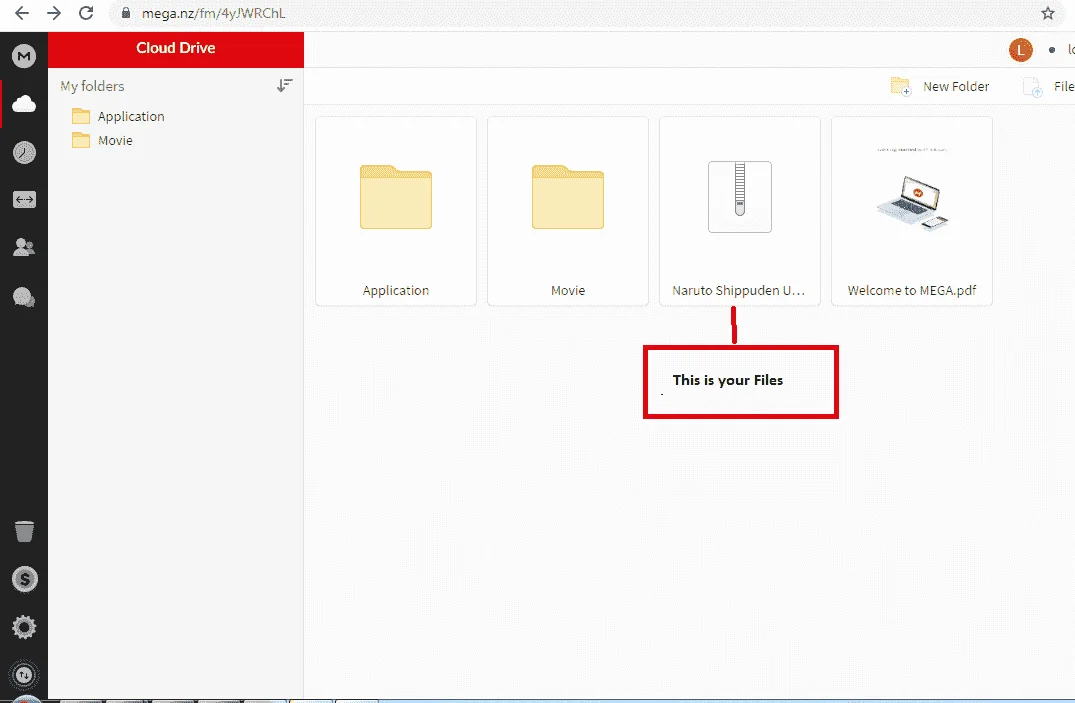The image size is (1075, 703).
Task: Select the Naruto Shippuden zip file
Action: click(x=740, y=211)
